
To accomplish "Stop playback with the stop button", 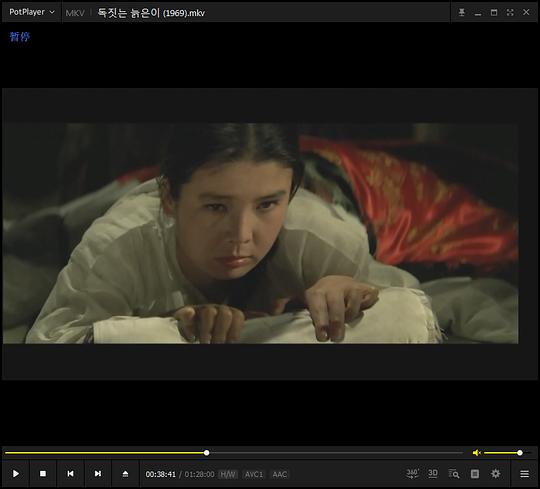I will pos(43,474).
